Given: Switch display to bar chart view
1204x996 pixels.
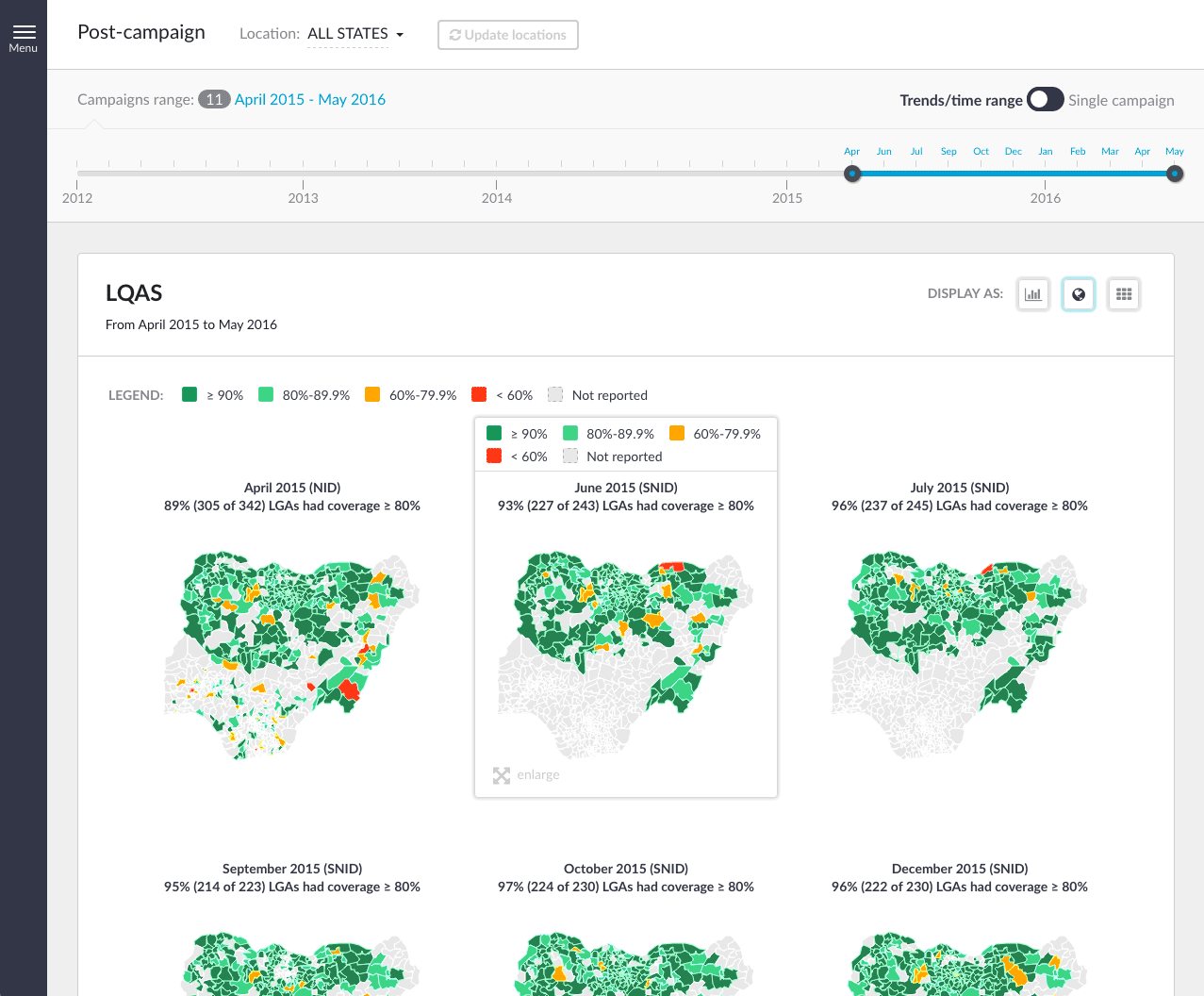Looking at the screenshot, I should tap(1033, 294).
